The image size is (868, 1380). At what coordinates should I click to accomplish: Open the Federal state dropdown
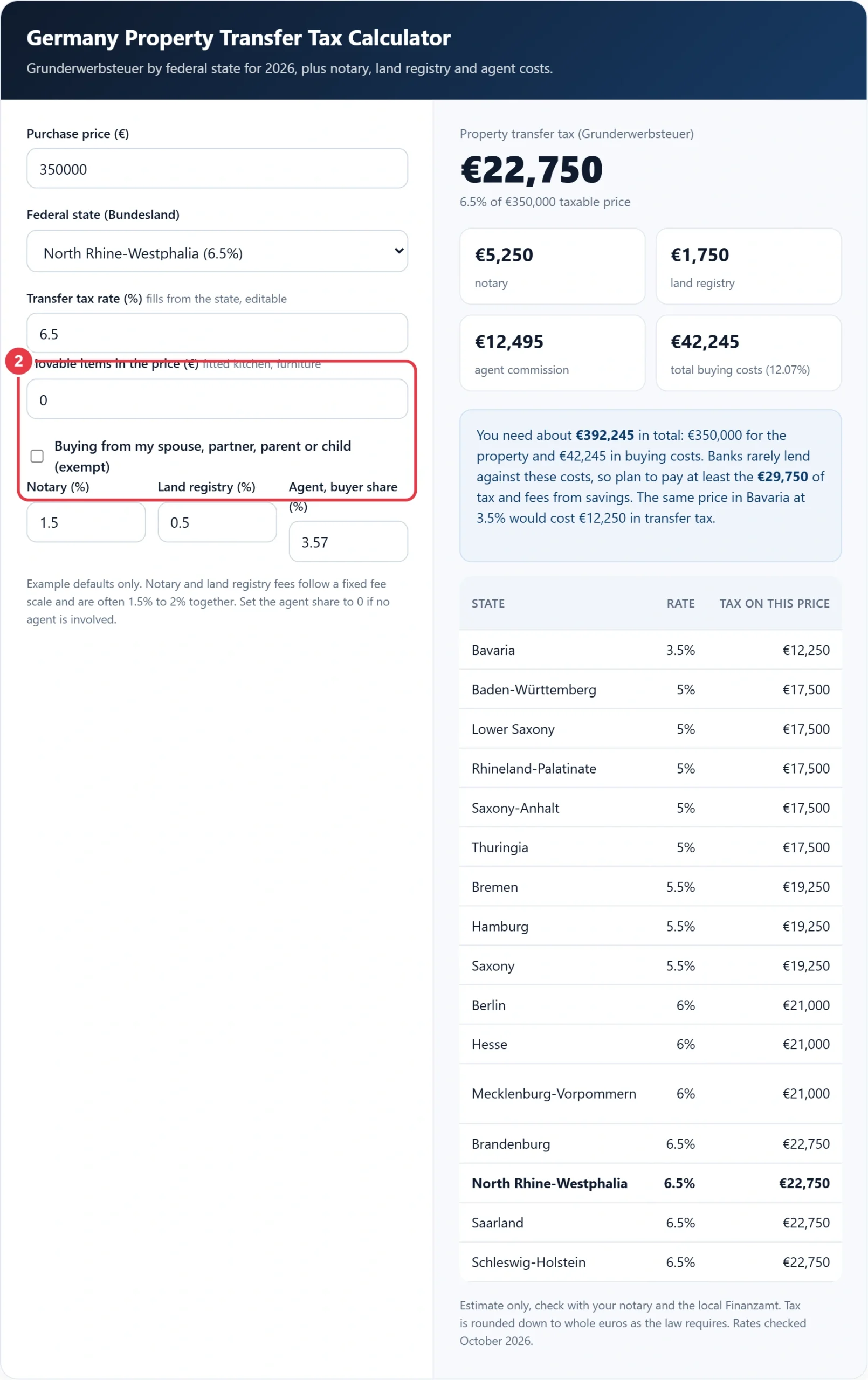coord(217,252)
